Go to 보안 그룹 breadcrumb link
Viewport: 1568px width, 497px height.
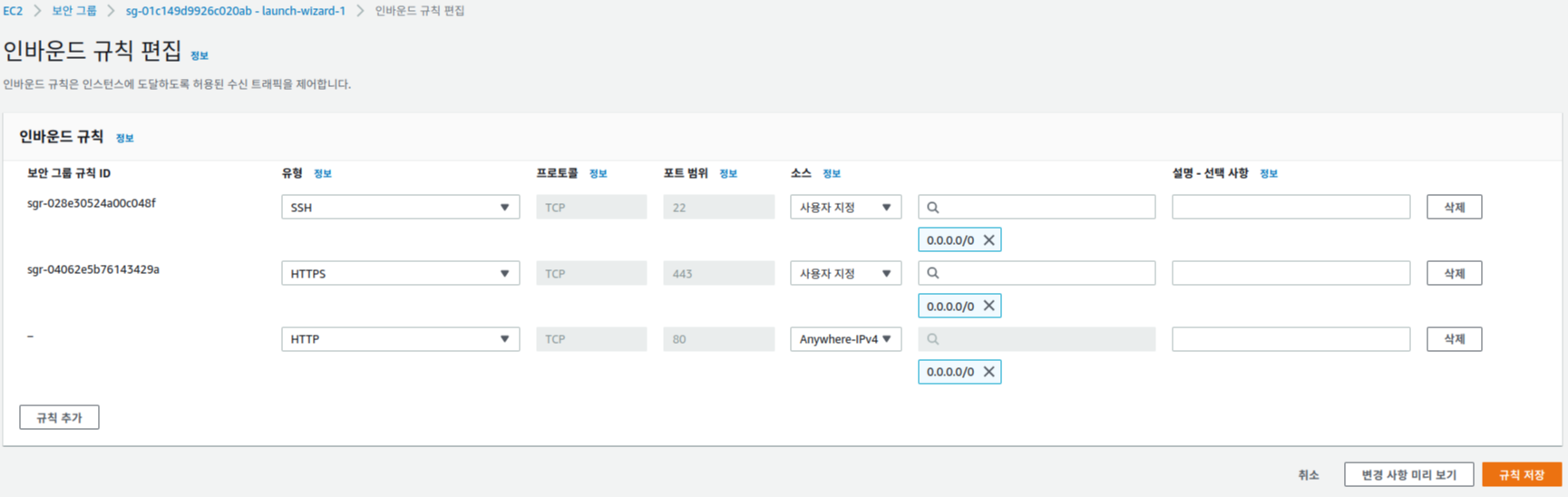coord(74,11)
